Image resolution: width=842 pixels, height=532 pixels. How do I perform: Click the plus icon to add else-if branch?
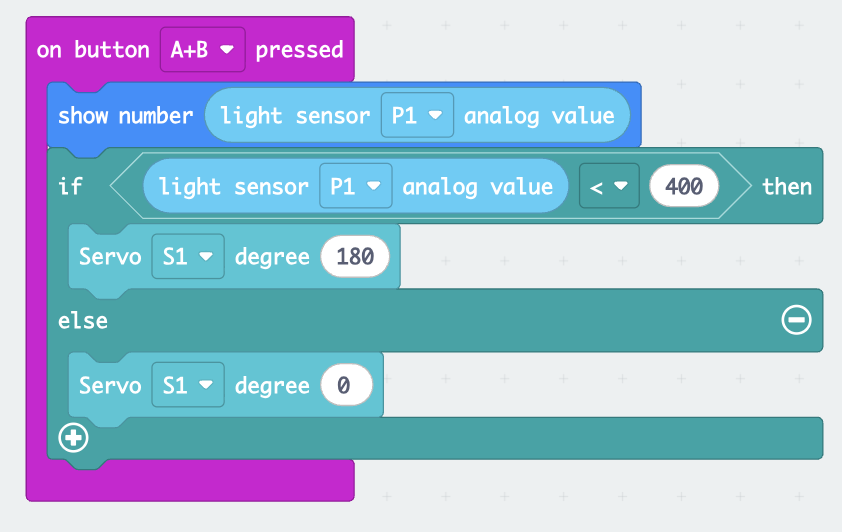click(74, 438)
